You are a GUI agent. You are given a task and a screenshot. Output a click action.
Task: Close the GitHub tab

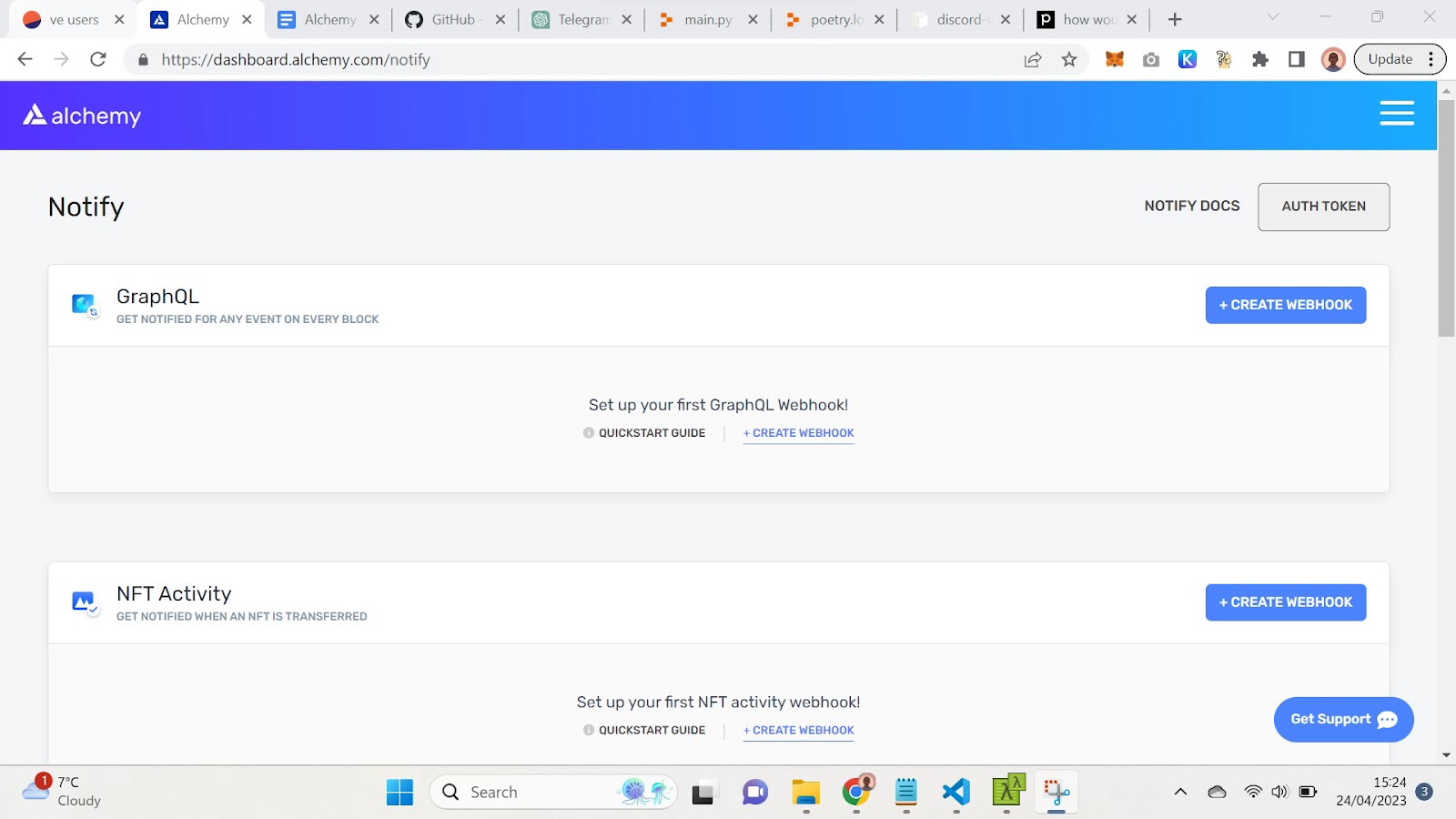[x=500, y=19]
